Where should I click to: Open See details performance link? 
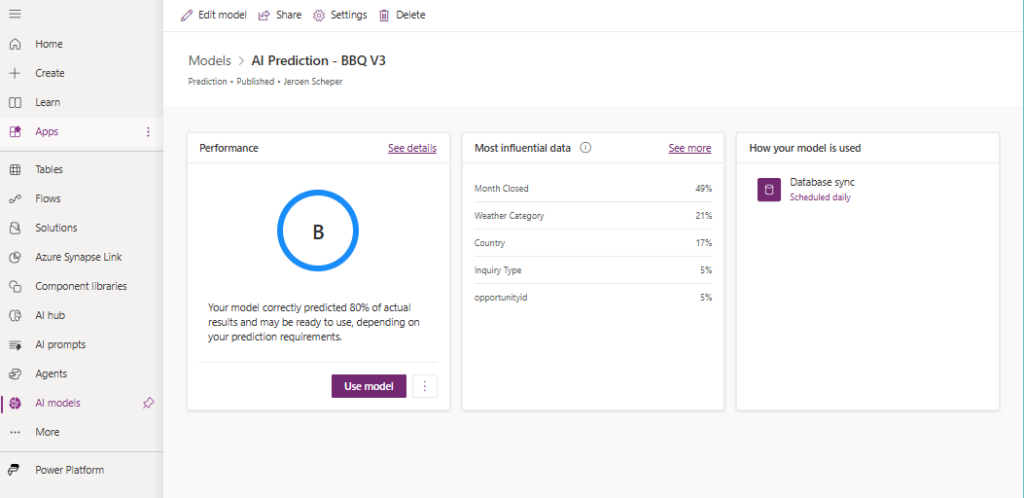tap(412, 148)
